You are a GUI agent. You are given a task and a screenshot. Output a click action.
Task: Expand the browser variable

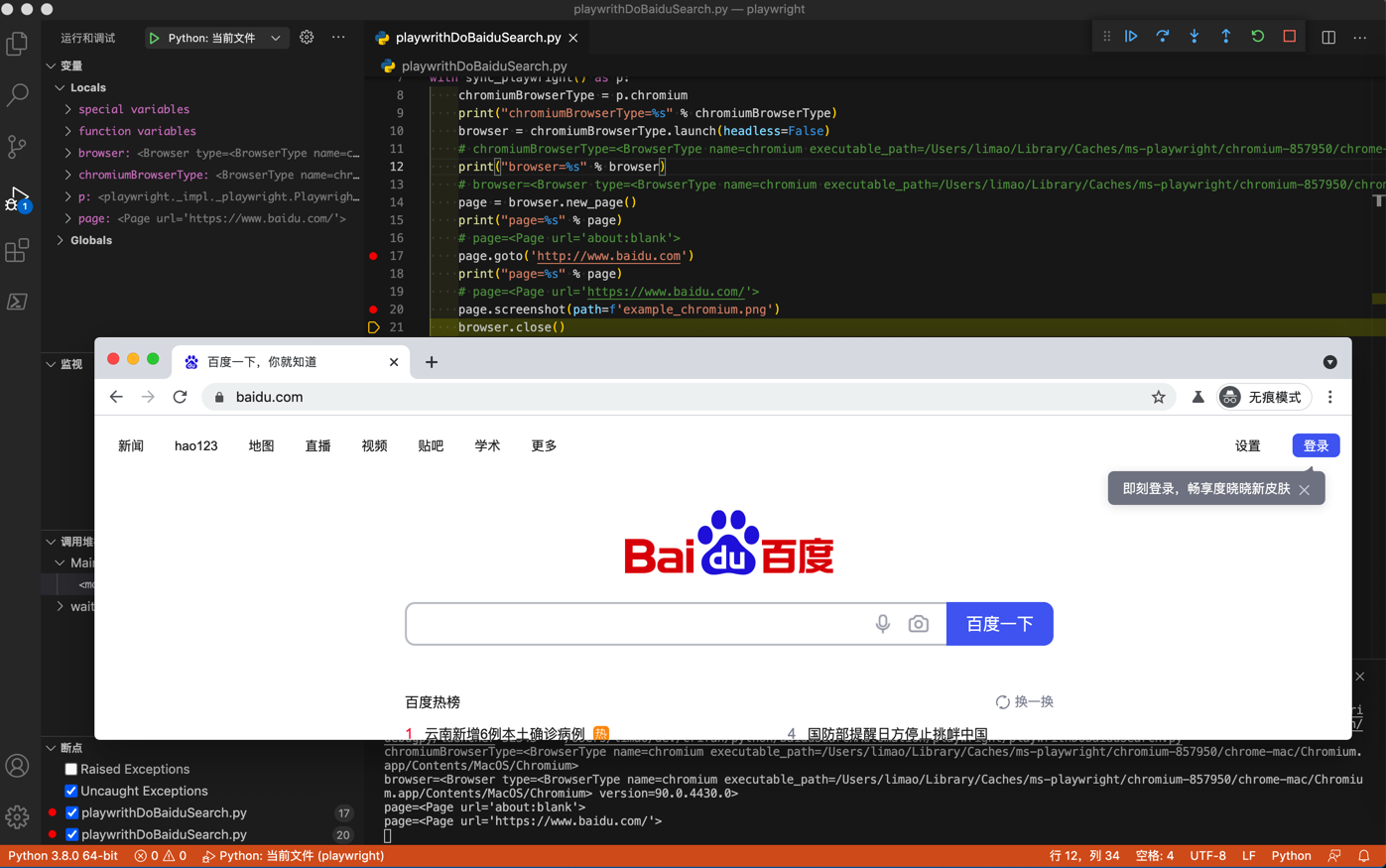tap(68, 153)
